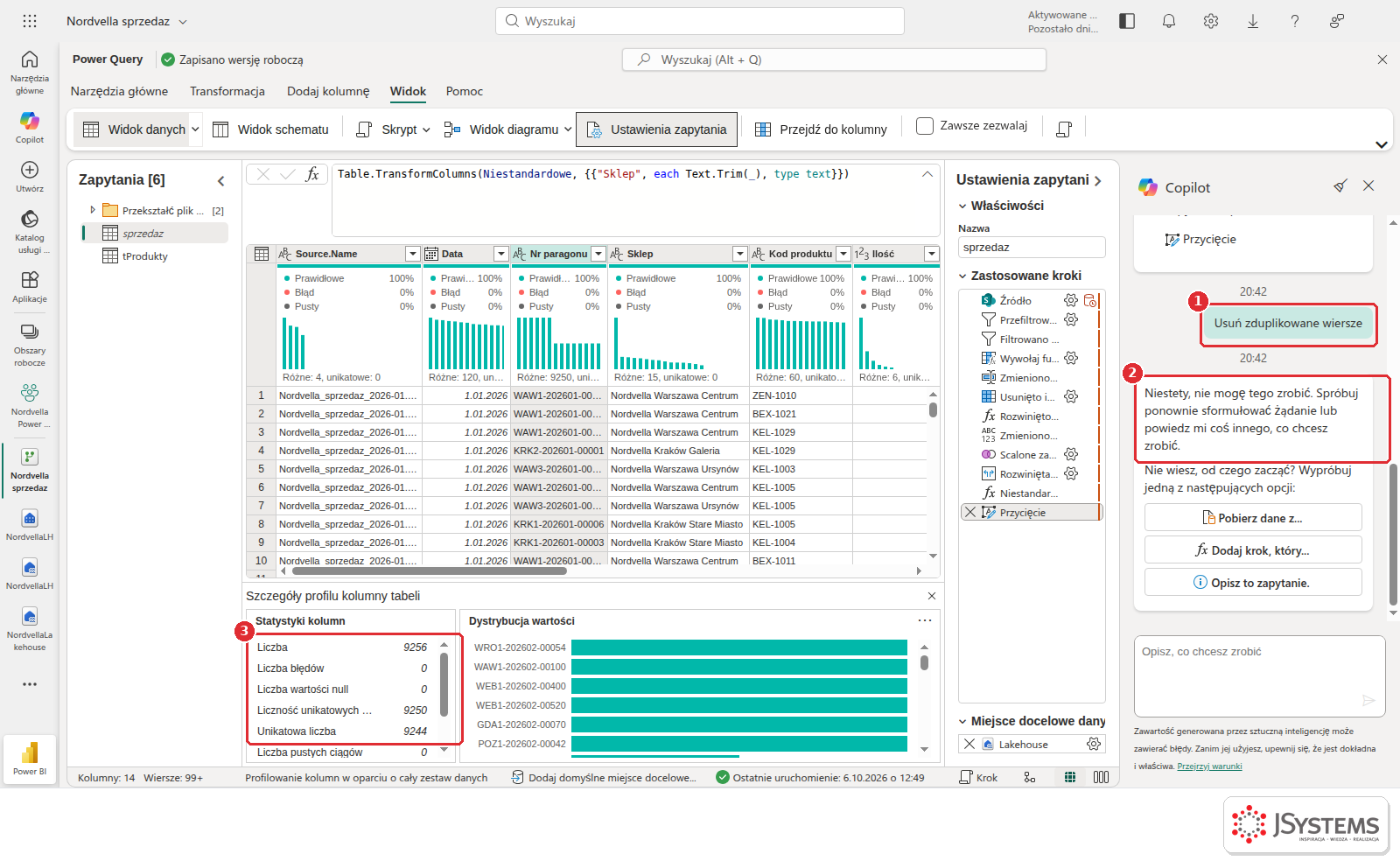Open the help question mark icon
The image size is (1400, 861).
click(1295, 21)
